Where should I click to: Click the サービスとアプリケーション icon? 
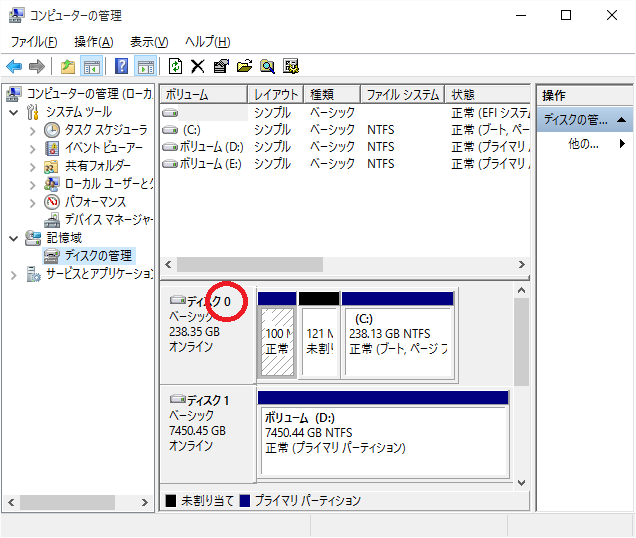click(x=34, y=274)
